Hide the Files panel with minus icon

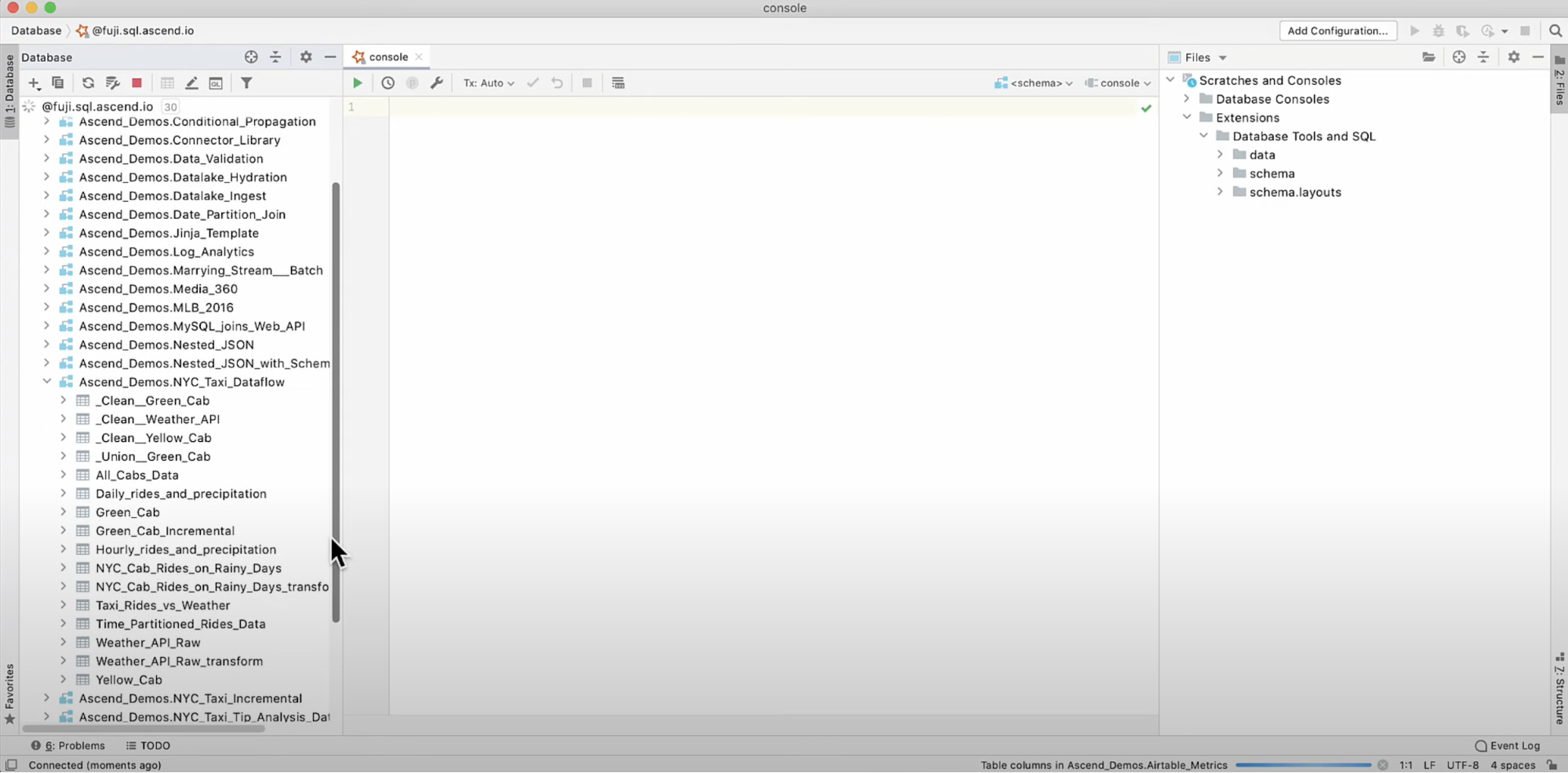(x=1538, y=57)
